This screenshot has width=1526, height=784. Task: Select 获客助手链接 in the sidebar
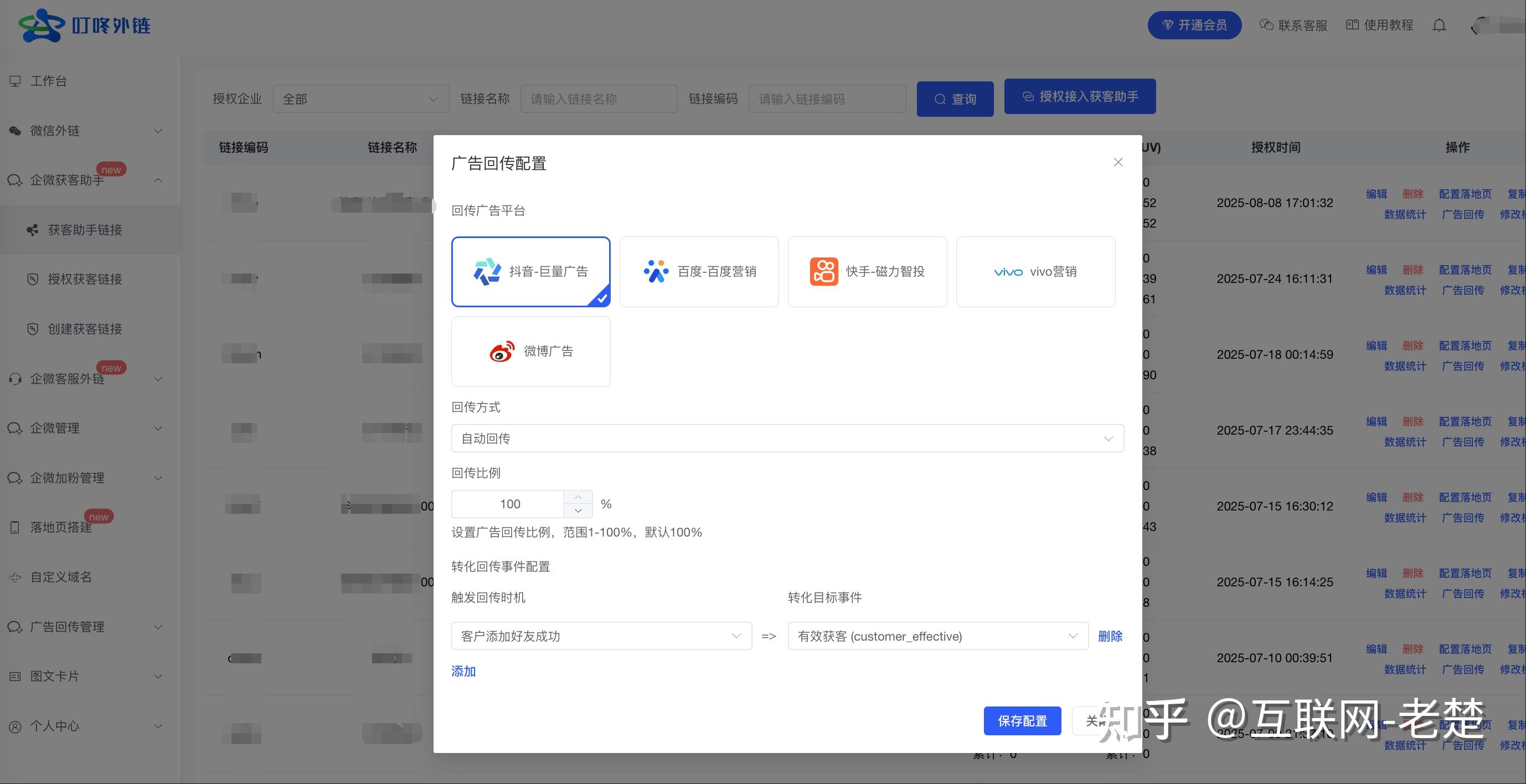click(x=90, y=230)
